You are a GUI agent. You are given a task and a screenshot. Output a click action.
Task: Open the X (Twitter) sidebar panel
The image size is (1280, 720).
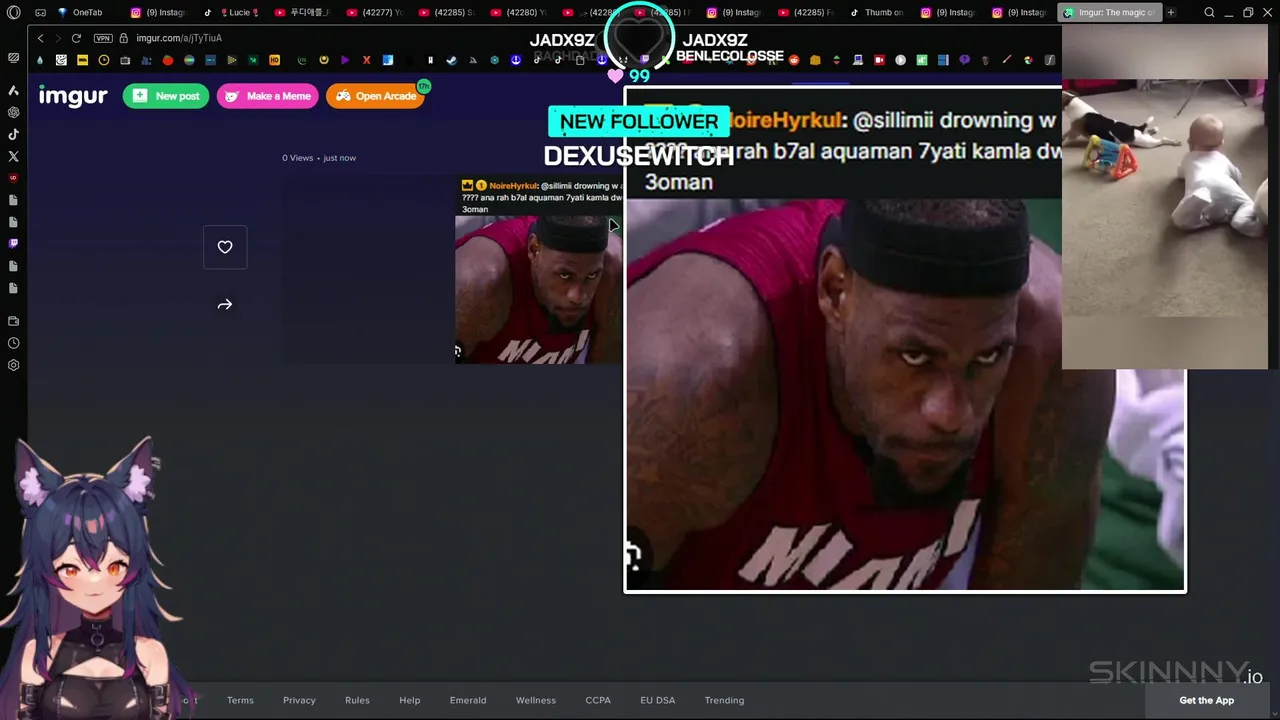[x=13, y=156]
